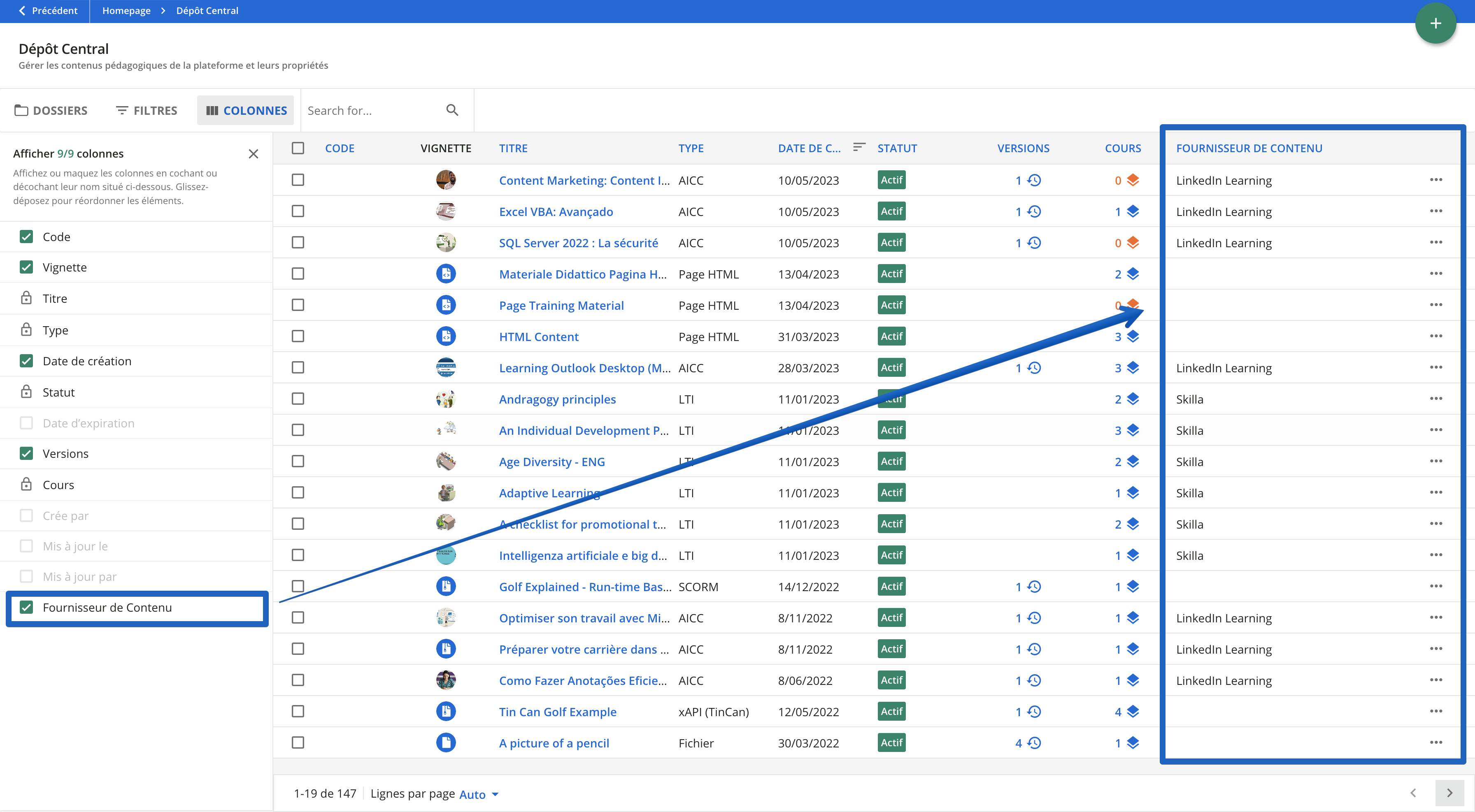Viewport: 1475px width, 812px height.
Task: Toggle Date de création column checkbox
Action: (x=26, y=361)
